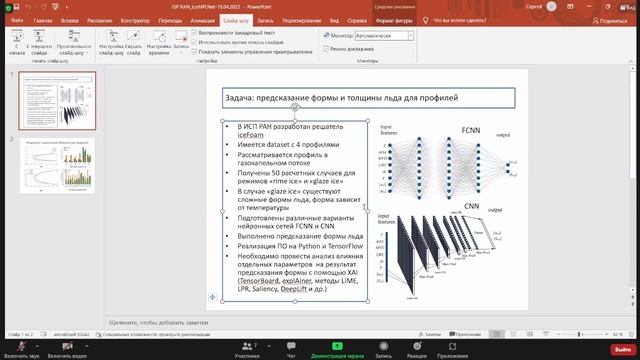
Task: Click the zoom slider handle
Action: (x=579, y=334)
